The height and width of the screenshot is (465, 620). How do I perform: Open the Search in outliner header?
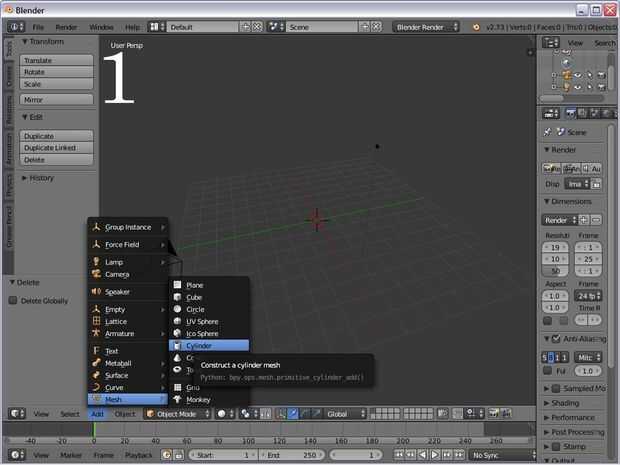pyautogui.click(x=605, y=43)
